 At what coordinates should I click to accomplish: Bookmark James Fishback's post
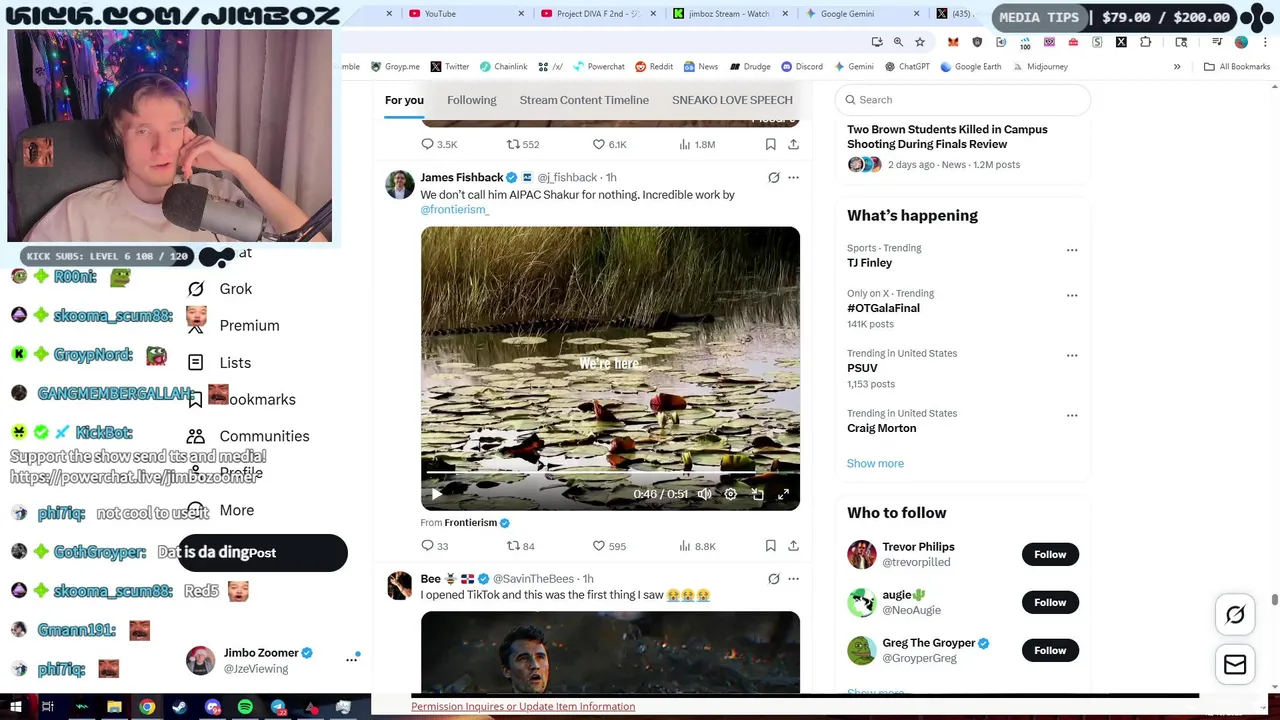[x=770, y=546]
